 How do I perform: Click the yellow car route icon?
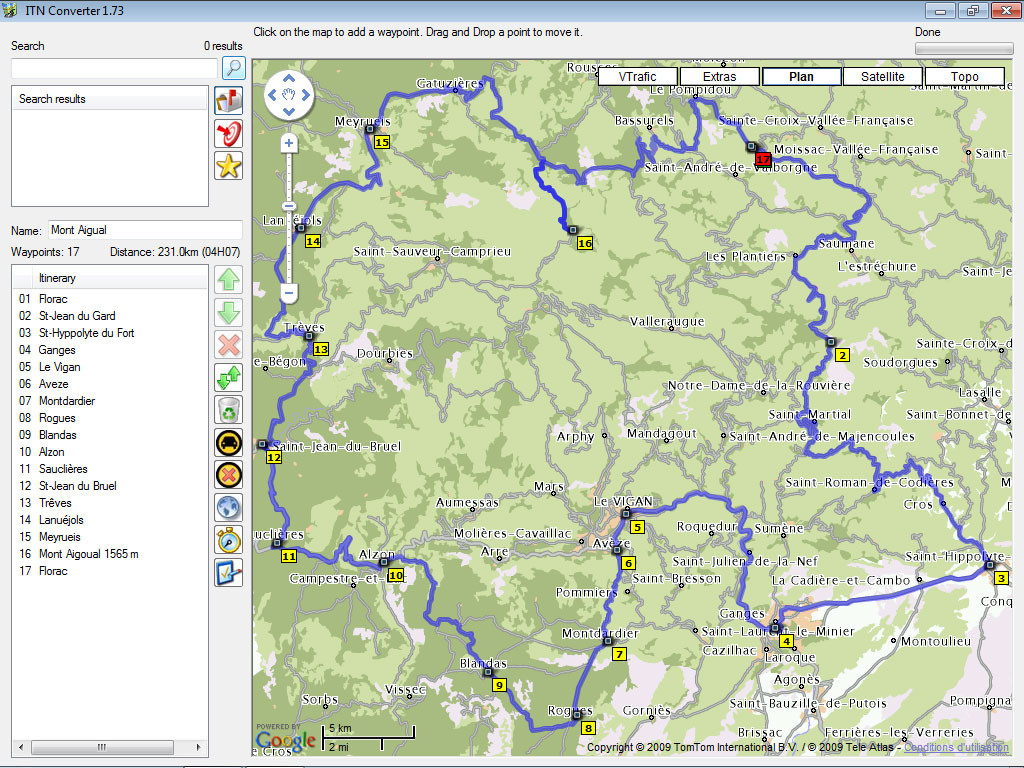click(x=229, y=443)
